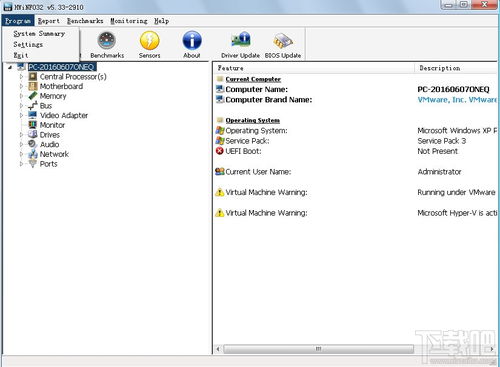Select the PC-20160607ONEQ tree label

point(62,67)
